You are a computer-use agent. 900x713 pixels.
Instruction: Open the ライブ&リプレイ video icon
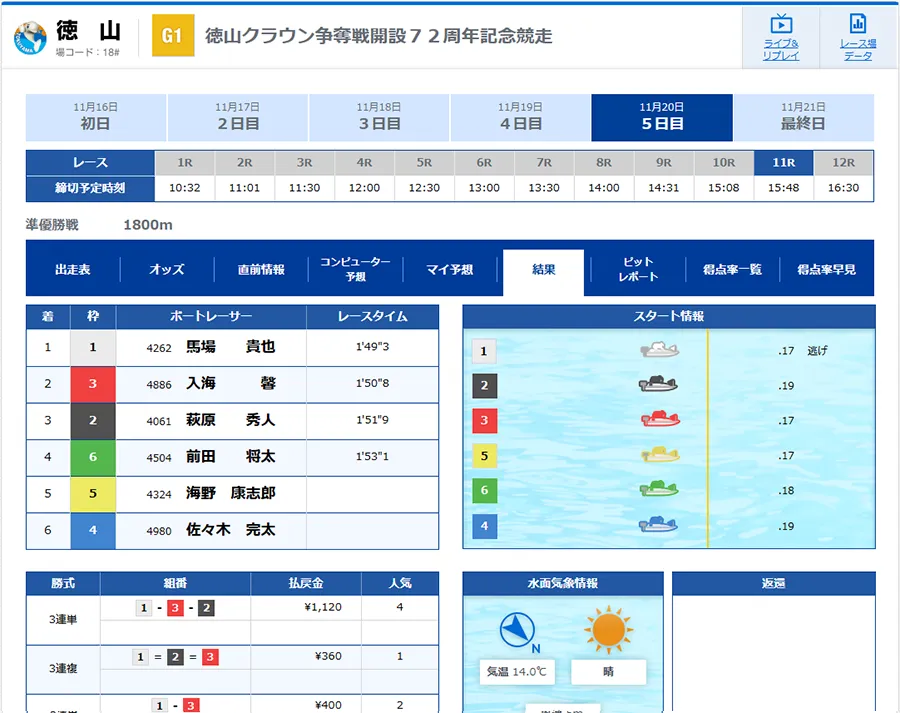click(x=781, y=25)
